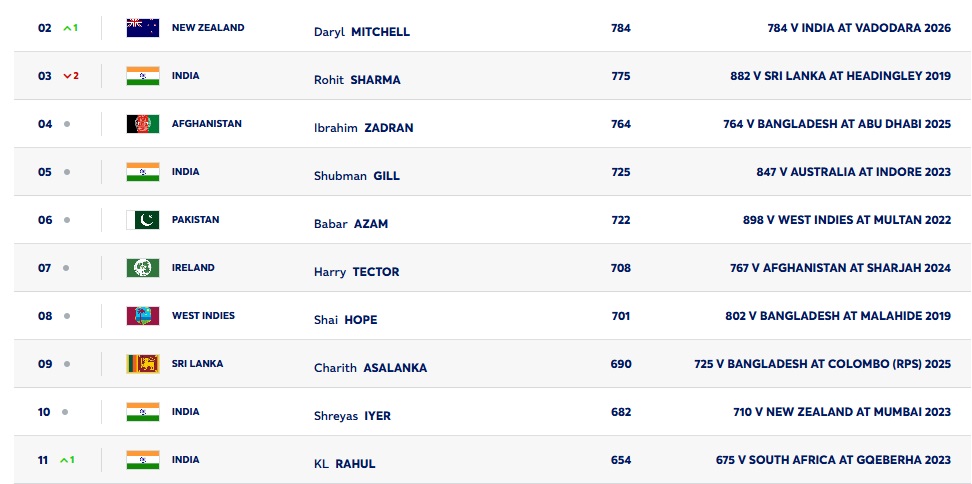Open Babar Azam's player profile

pos(351,224)
